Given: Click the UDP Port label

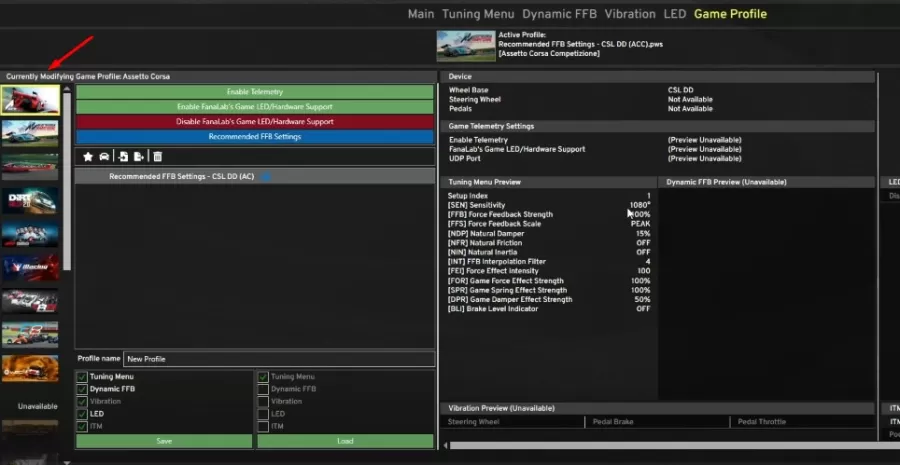Looking at the screenshot, I should coord(464,158).
